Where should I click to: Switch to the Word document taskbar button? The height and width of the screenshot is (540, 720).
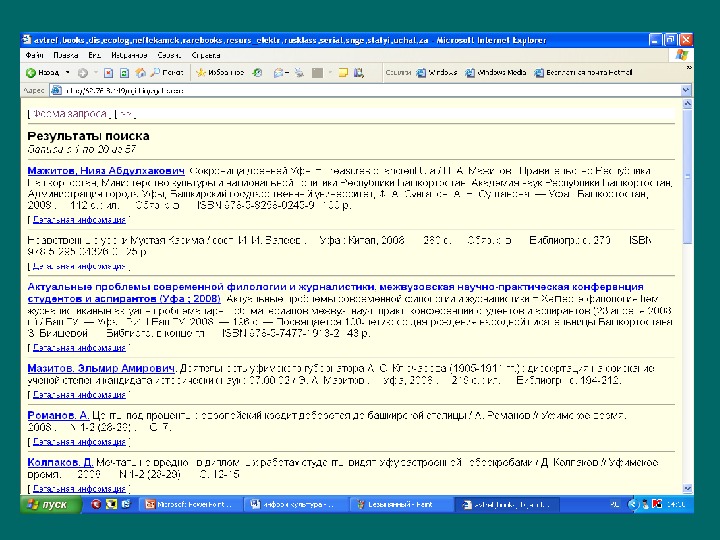[x=295, y=504]
